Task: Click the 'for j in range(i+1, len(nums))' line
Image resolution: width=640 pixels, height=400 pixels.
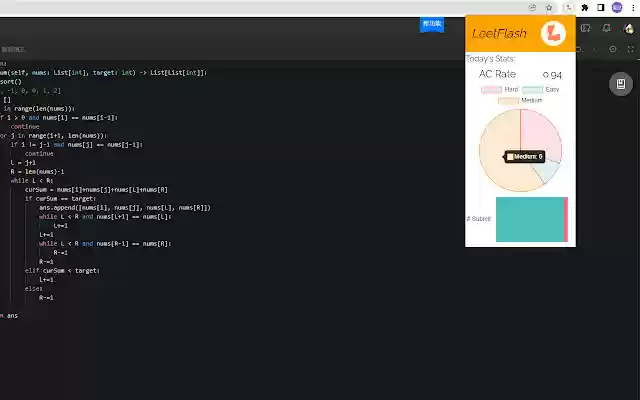Action: click(53, 136)
